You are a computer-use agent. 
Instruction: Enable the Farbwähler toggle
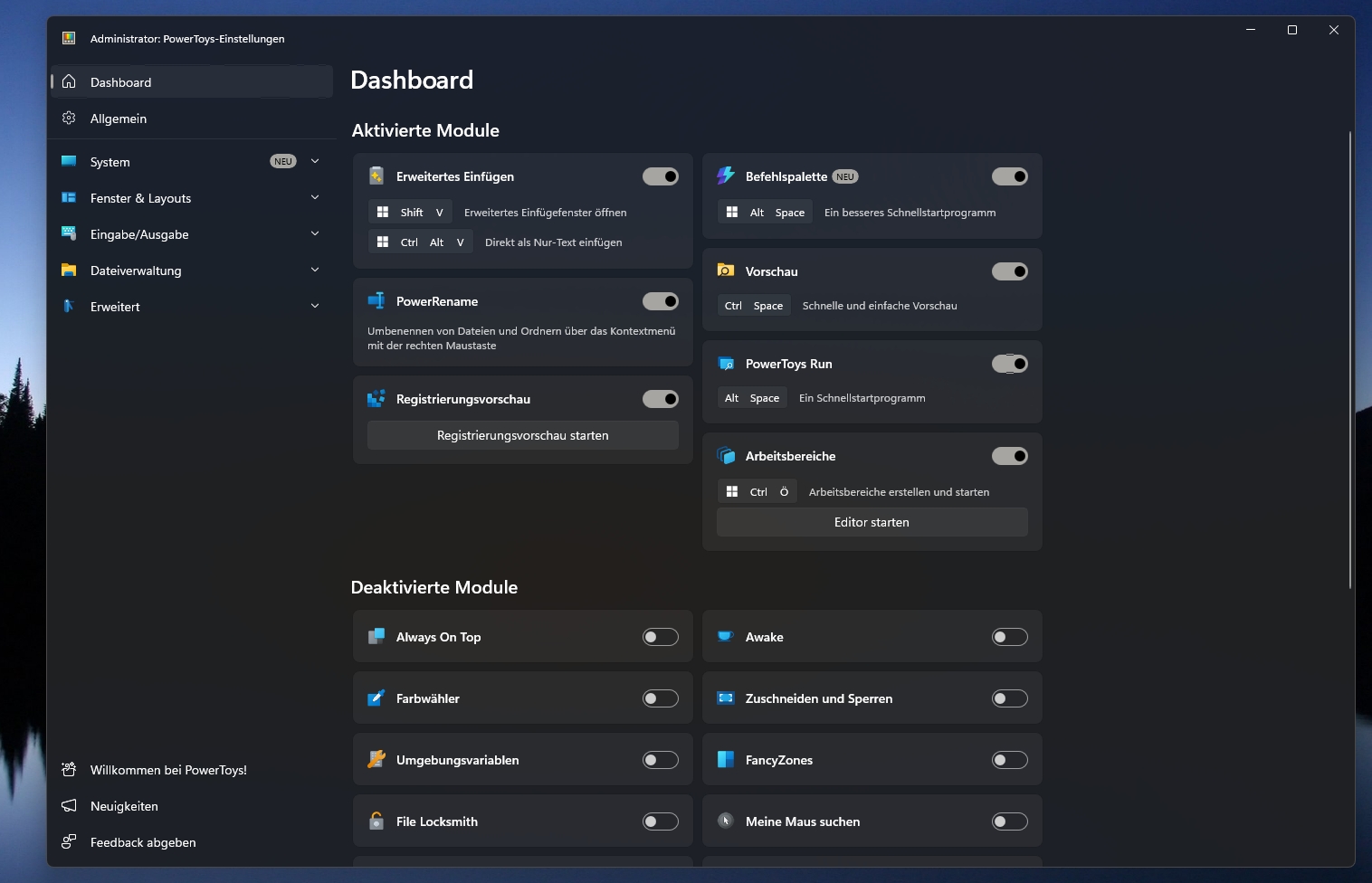pyautogui.click(x=661, y=698)
